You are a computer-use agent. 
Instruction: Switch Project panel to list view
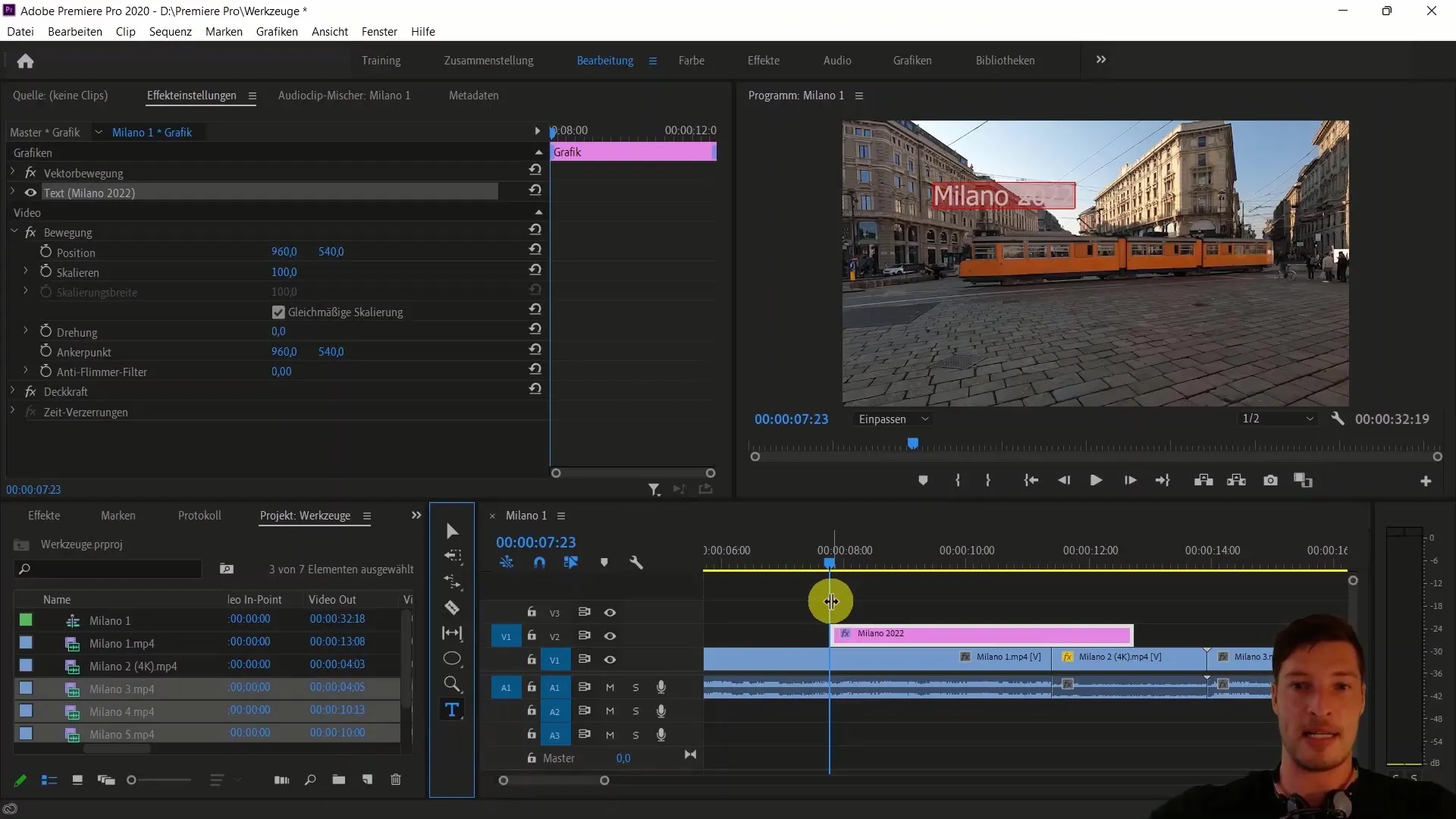[x=49, y=780]
